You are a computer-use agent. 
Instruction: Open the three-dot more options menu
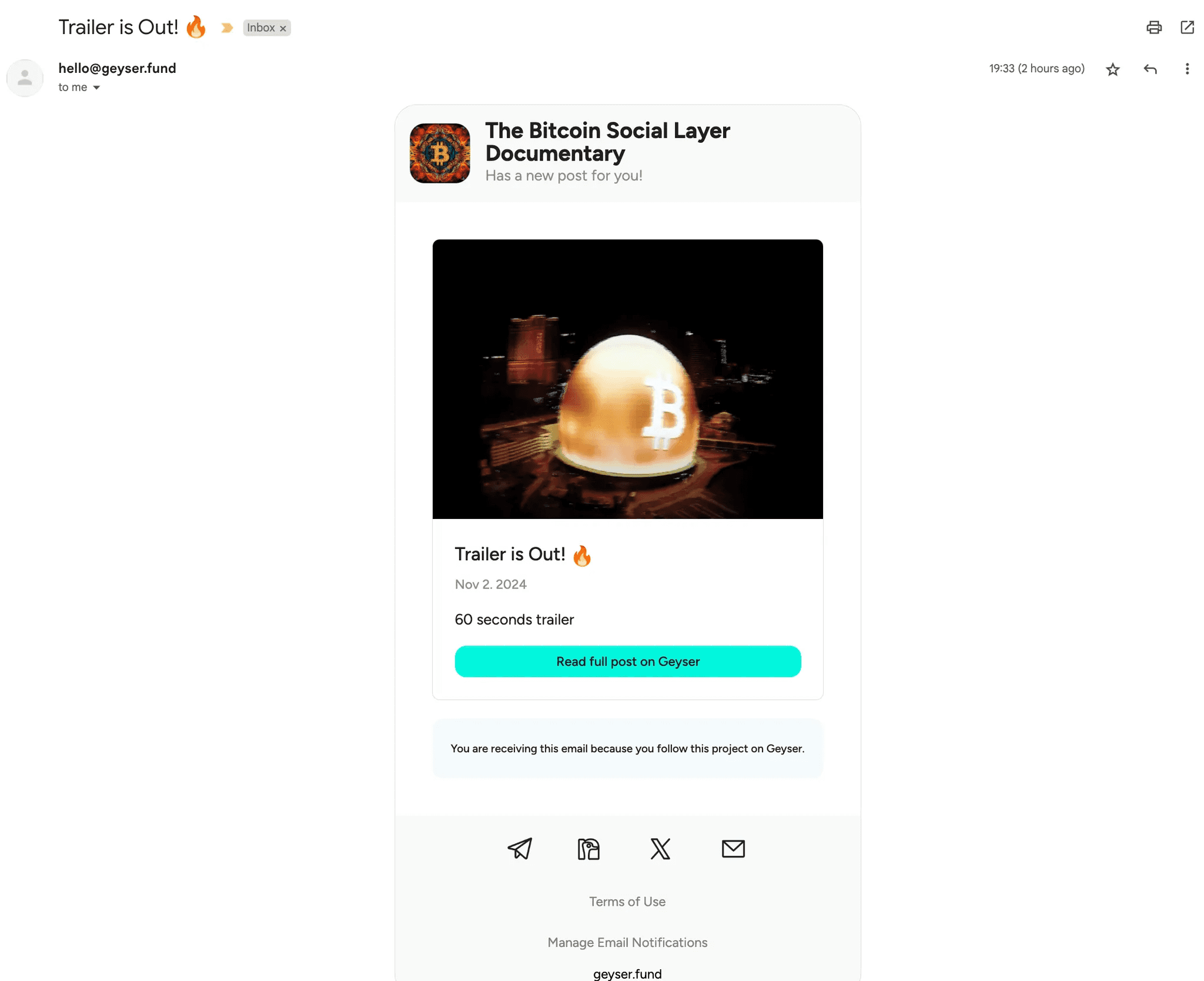(1187, 69)
